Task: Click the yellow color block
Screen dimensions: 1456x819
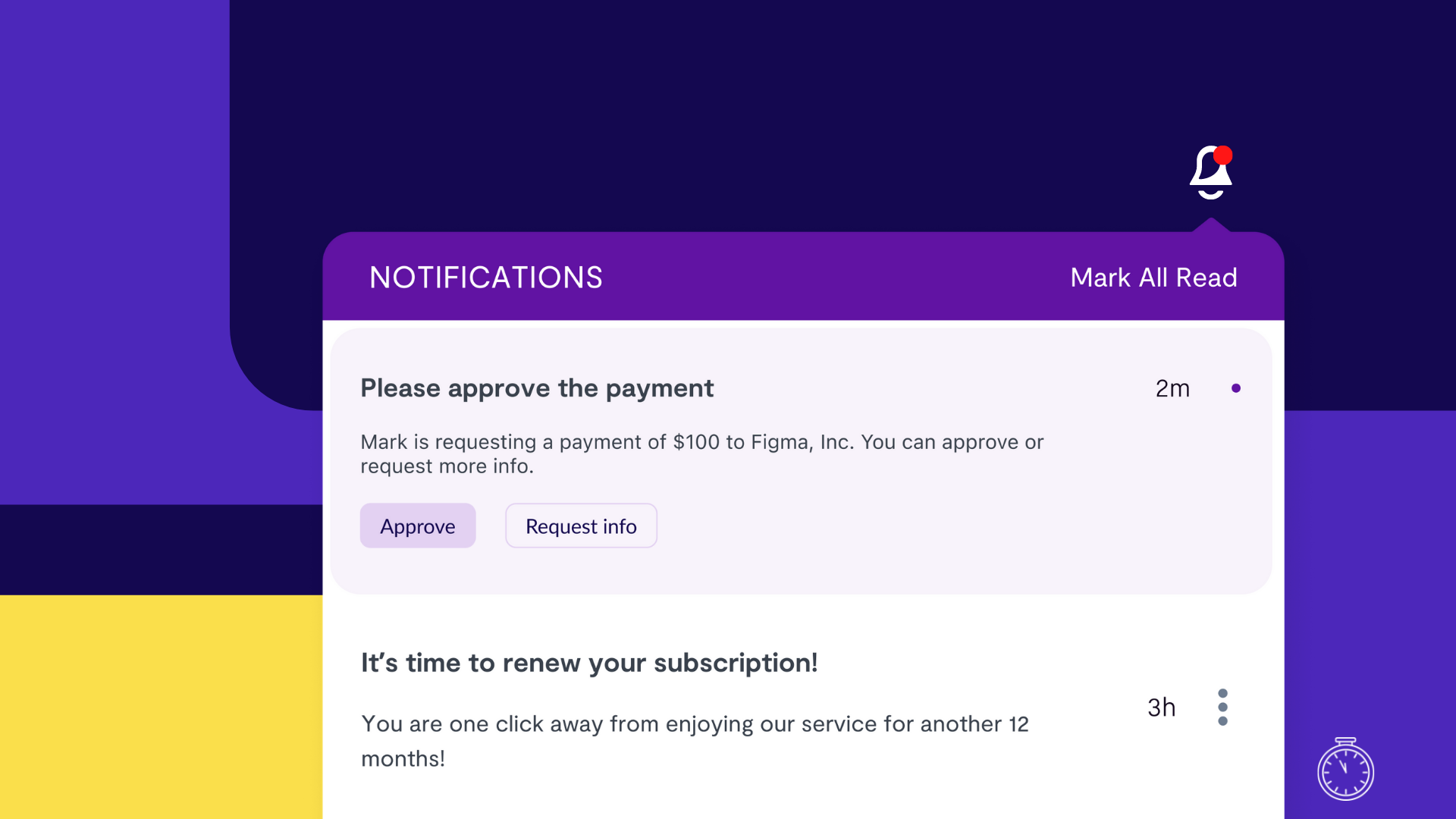Action: pyautogui.click(x=161, y=707)
